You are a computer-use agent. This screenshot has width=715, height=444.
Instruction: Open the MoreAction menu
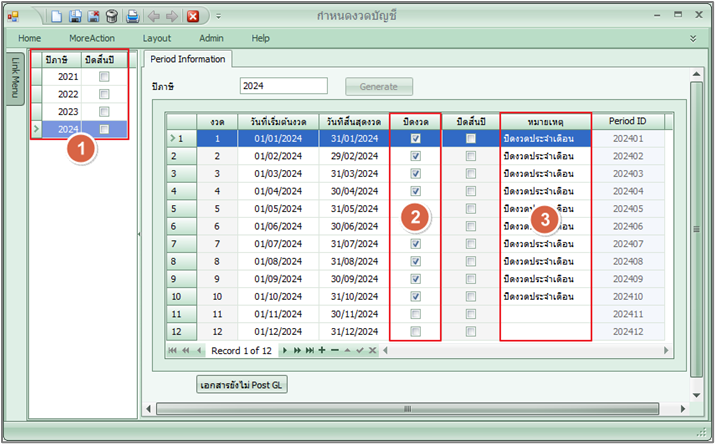92,38
